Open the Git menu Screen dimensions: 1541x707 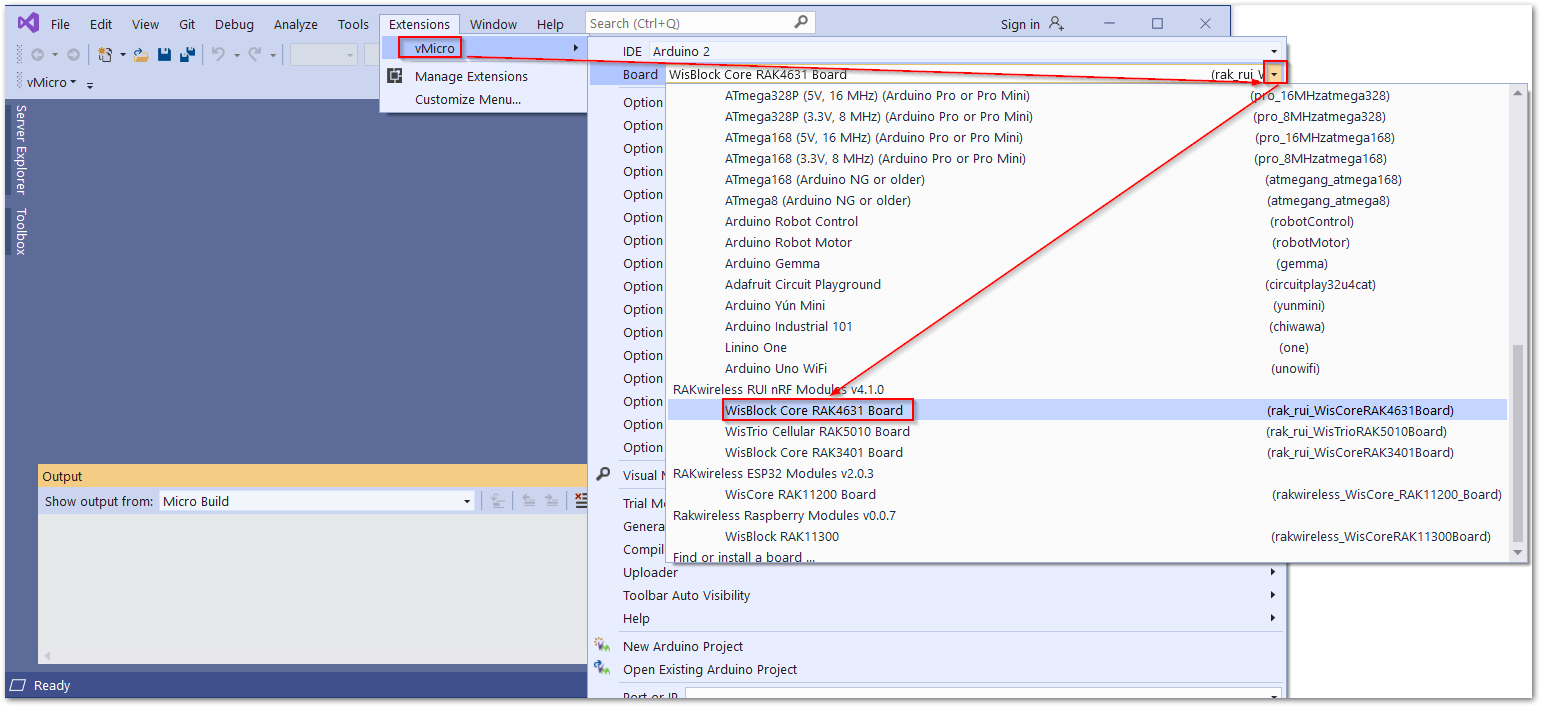pos(187,24)
